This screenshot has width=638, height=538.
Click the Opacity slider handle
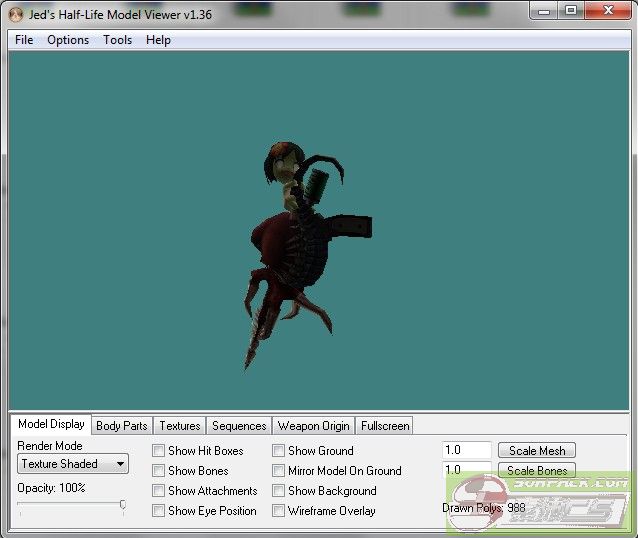(x=122, y=506)
